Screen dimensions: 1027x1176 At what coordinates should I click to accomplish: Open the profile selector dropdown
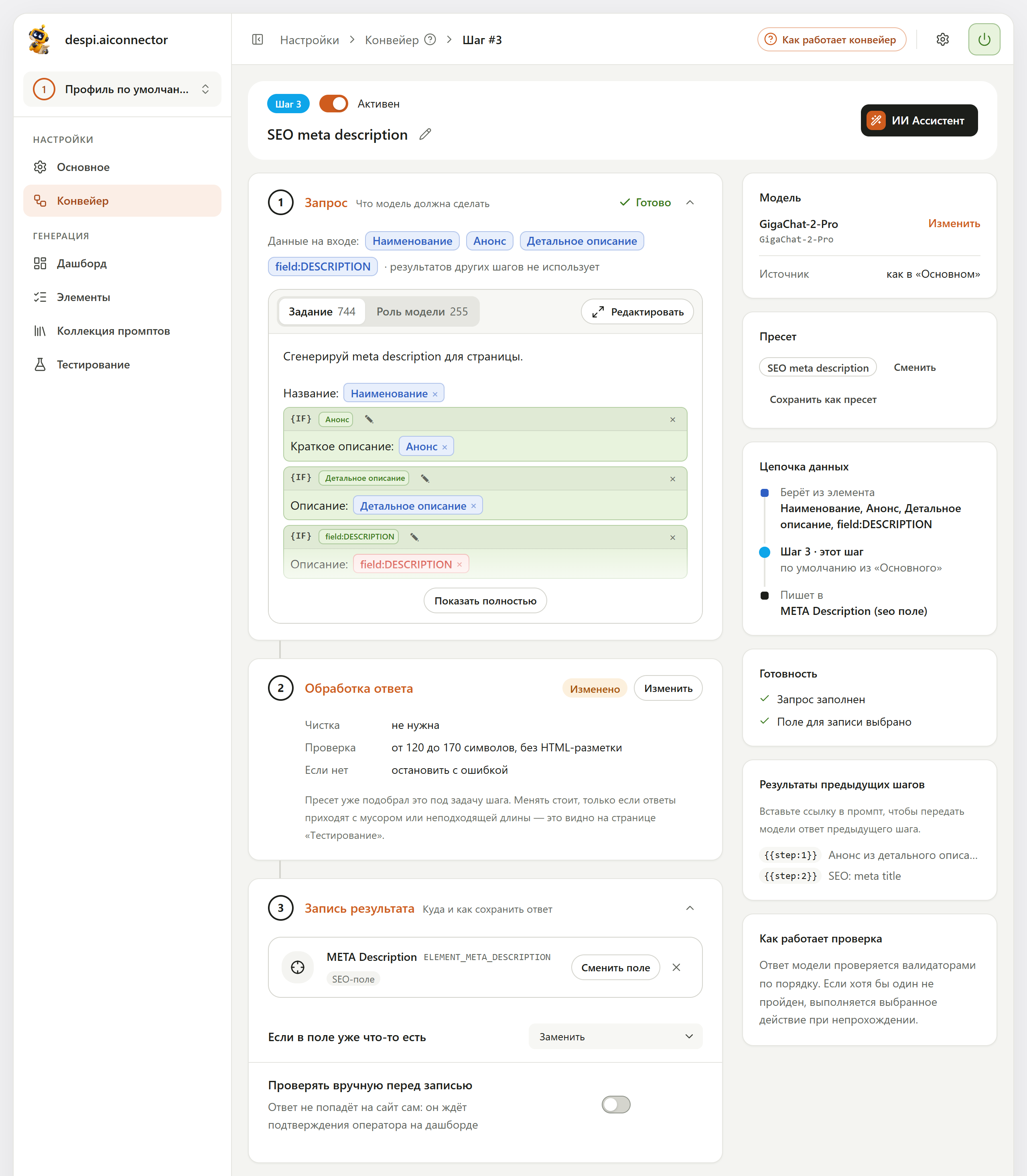tap(122, 90)
